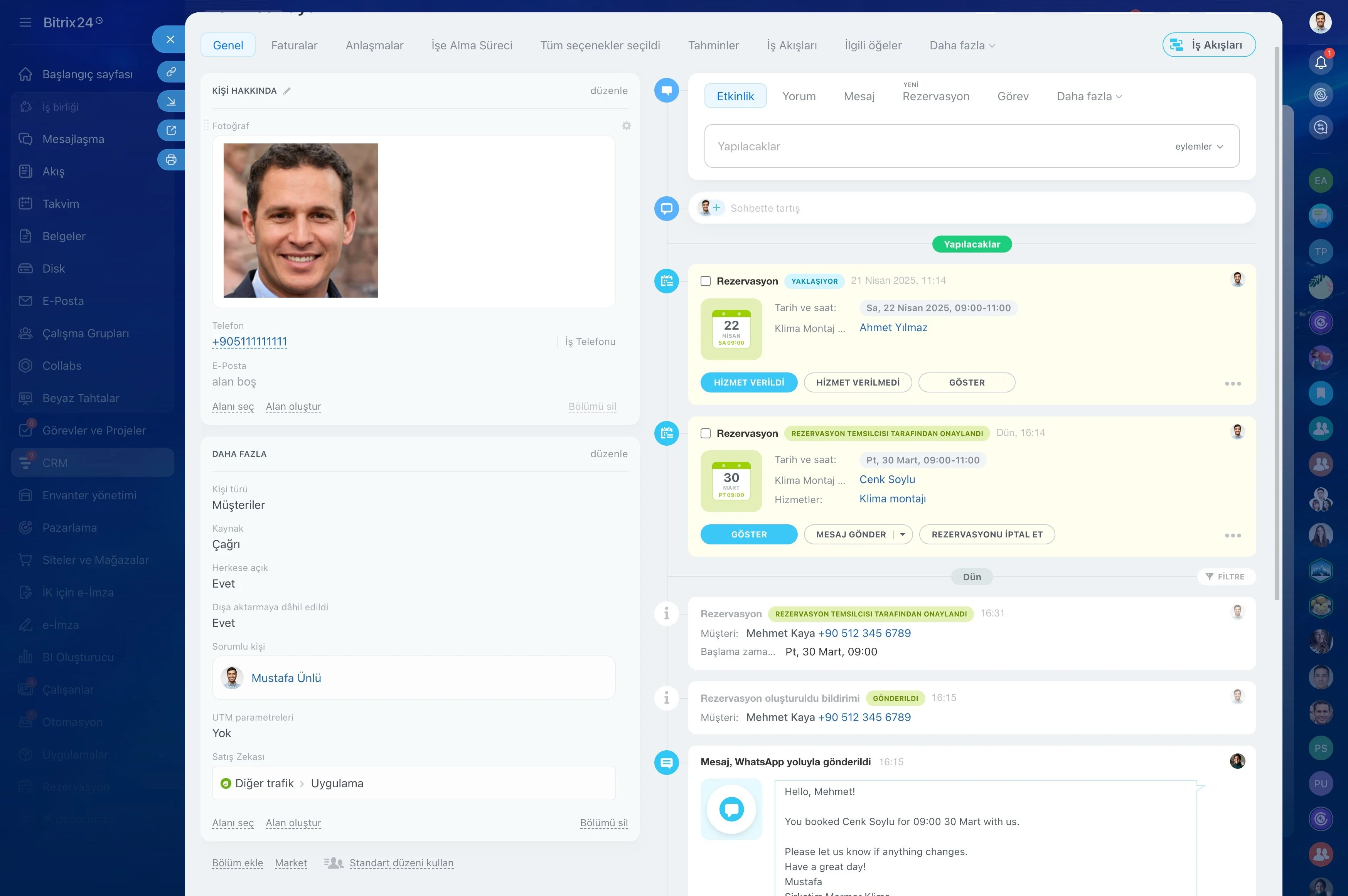1348x896 pixels.
Task: Click the booking icon for the 30 Mart reservation
Action: [x=666, y=433]
